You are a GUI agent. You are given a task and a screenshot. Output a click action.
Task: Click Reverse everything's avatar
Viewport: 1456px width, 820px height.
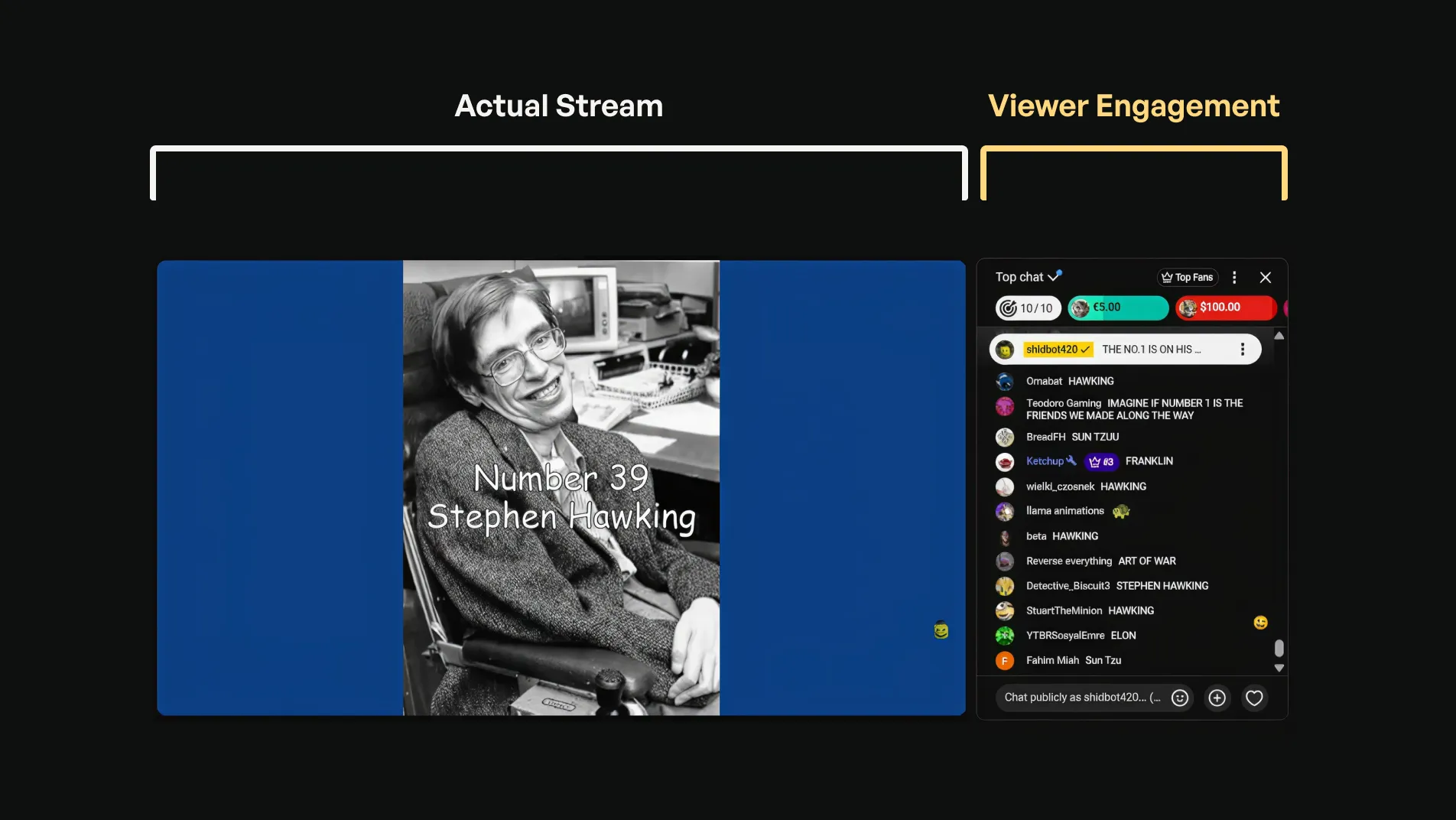point(1005,561)
